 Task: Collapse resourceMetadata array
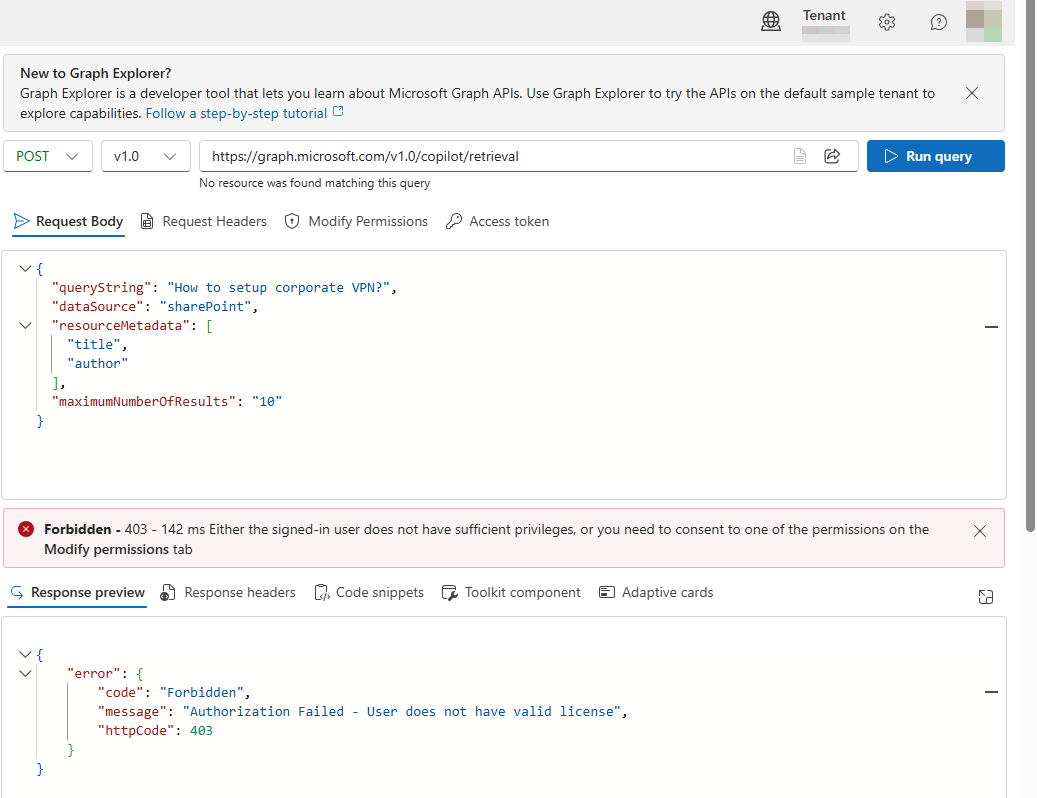pos(25,325)
